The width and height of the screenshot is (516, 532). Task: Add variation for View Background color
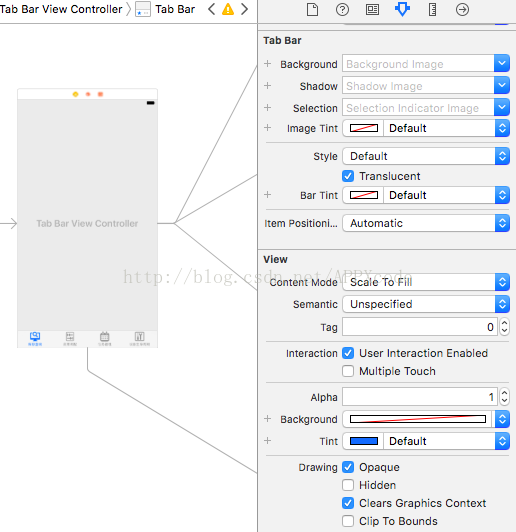[x=267, y=419]
